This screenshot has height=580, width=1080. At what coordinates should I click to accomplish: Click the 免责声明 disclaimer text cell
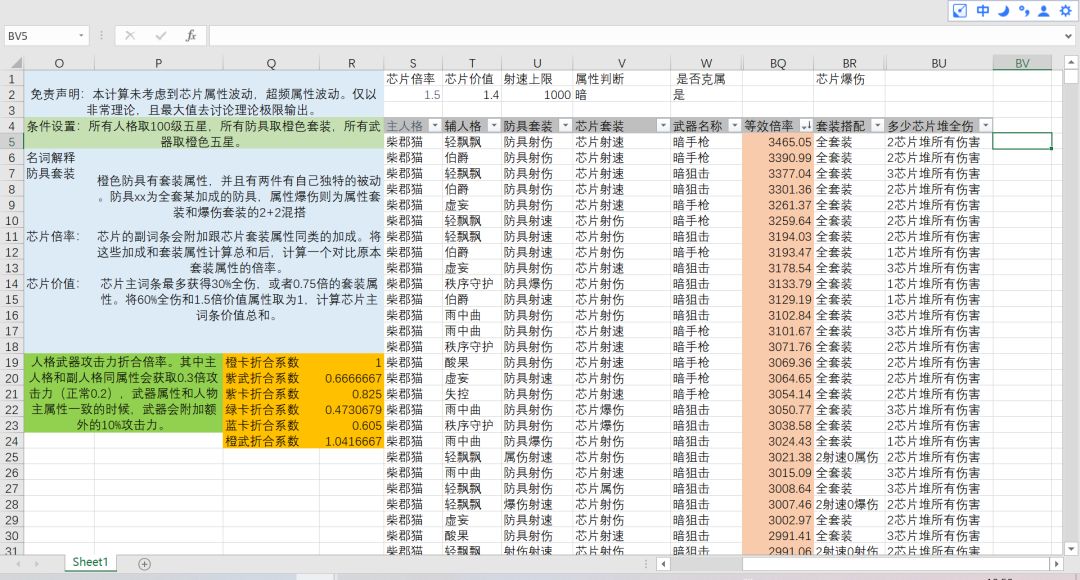pyautogui.click(x=204, y=102)
